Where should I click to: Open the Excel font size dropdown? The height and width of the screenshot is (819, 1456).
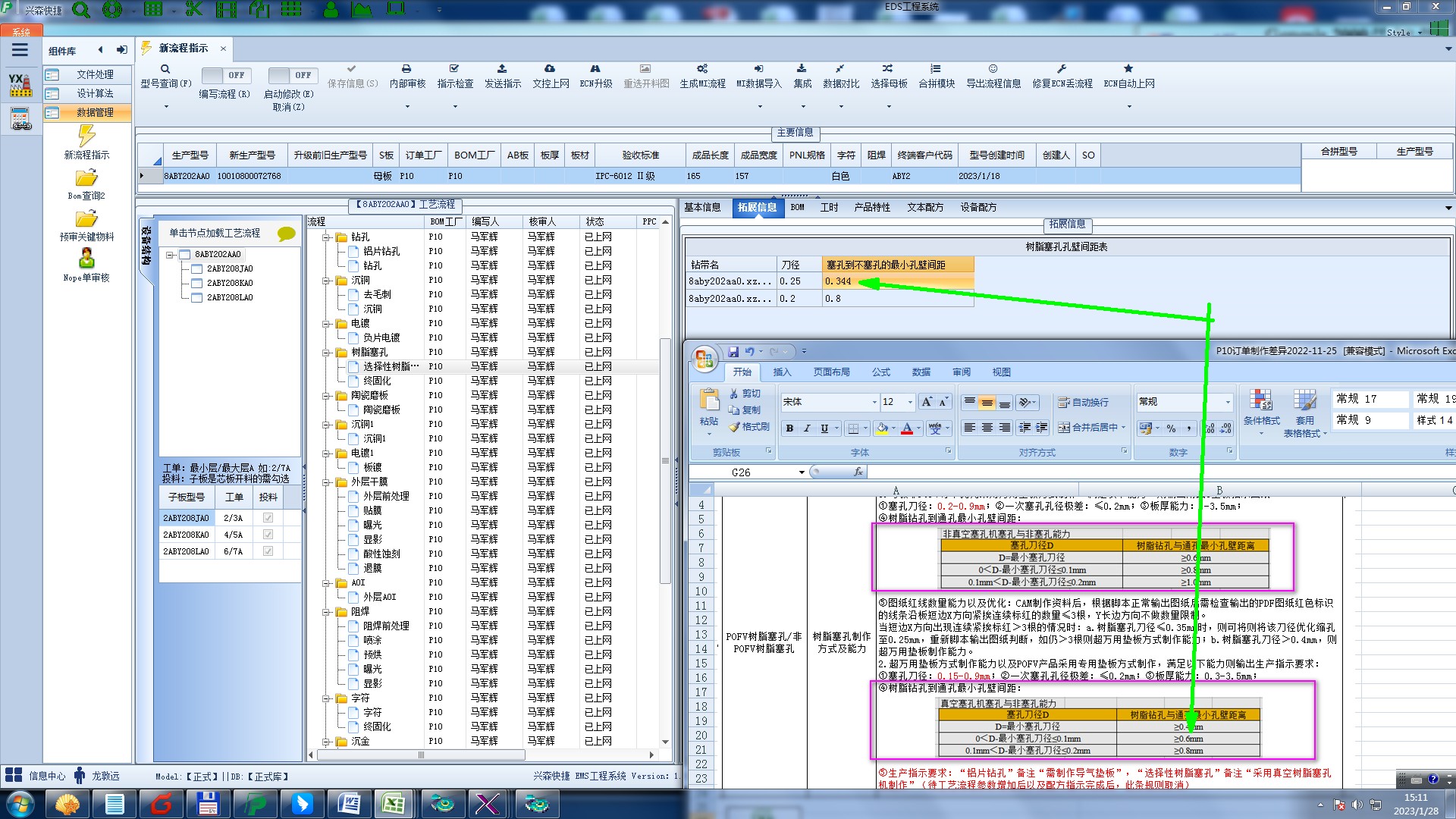[x=911, y=402]
